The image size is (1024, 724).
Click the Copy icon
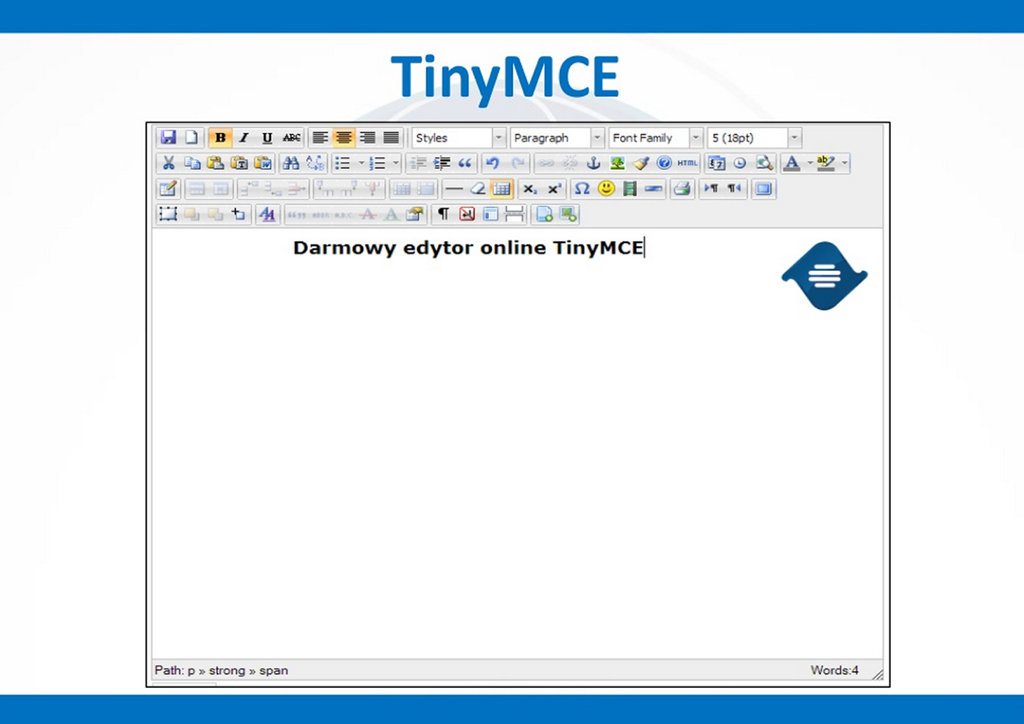click(x=192, y=163)
